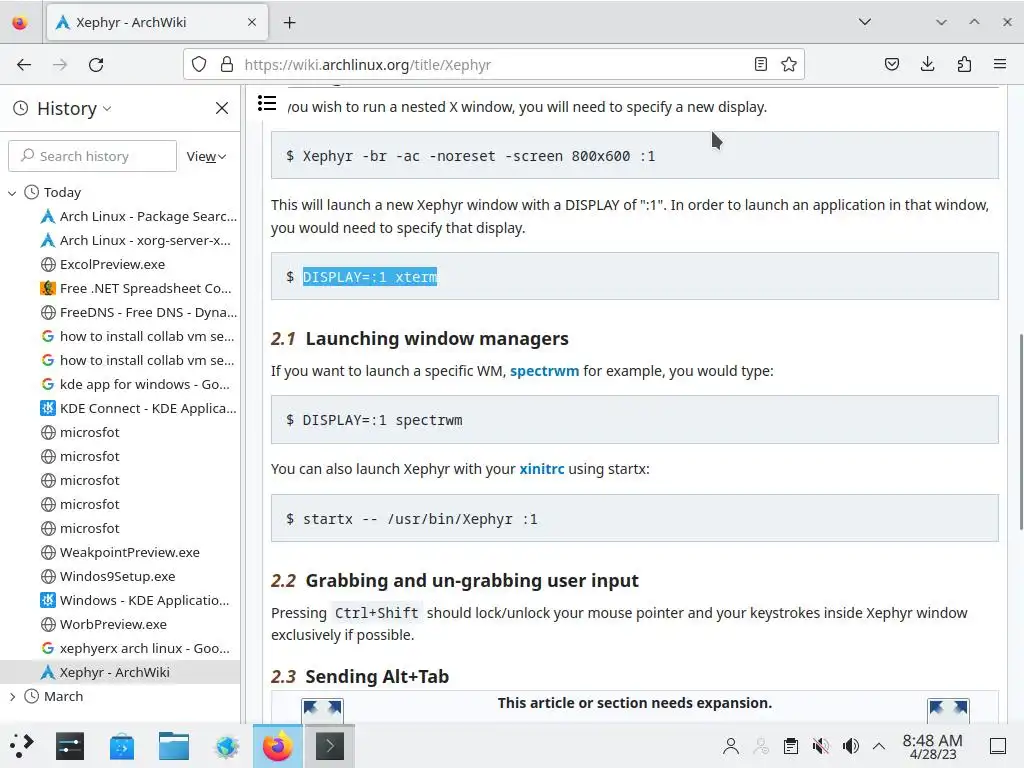Follow the xinitrc link
The width and height of the screenshot is (1024, 768).
tap(541, 469)
